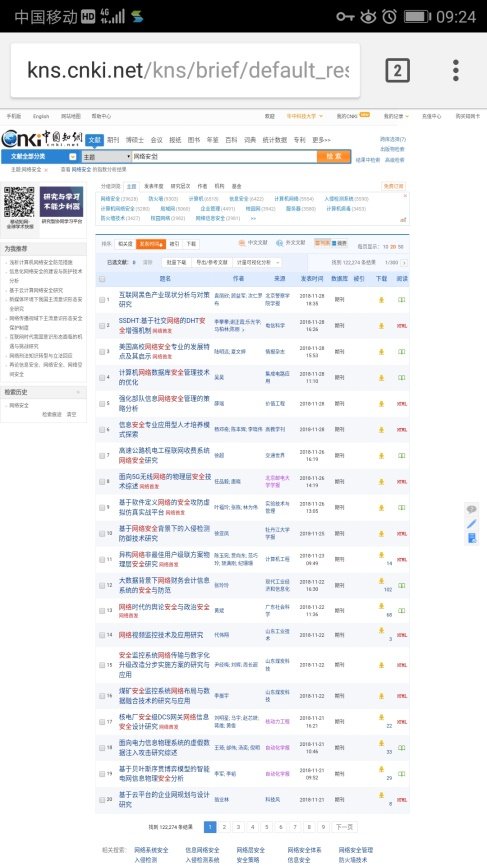Check the box for result row 10
Image resolution: width=487 pixels, height=866 pixels.
(102, 534)
